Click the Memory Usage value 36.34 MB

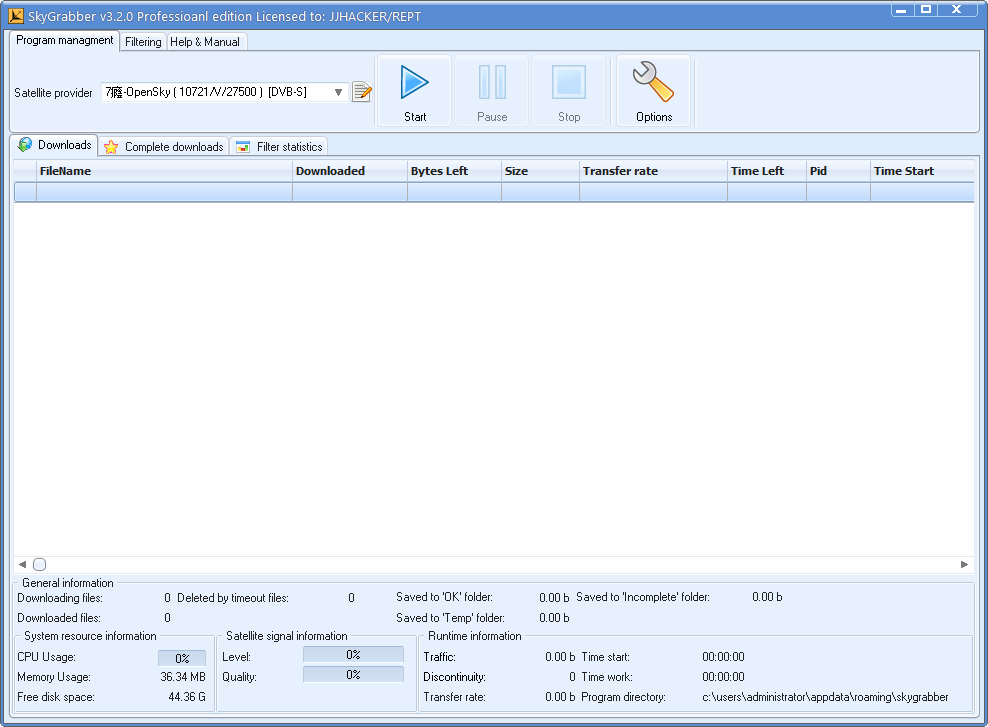(183, 677)
